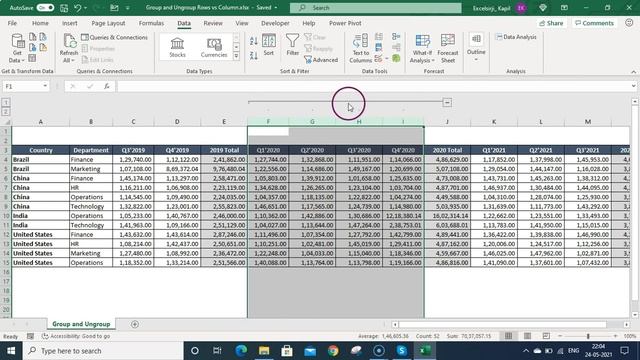Switch to the Power Pivot tab

point(345,23)
